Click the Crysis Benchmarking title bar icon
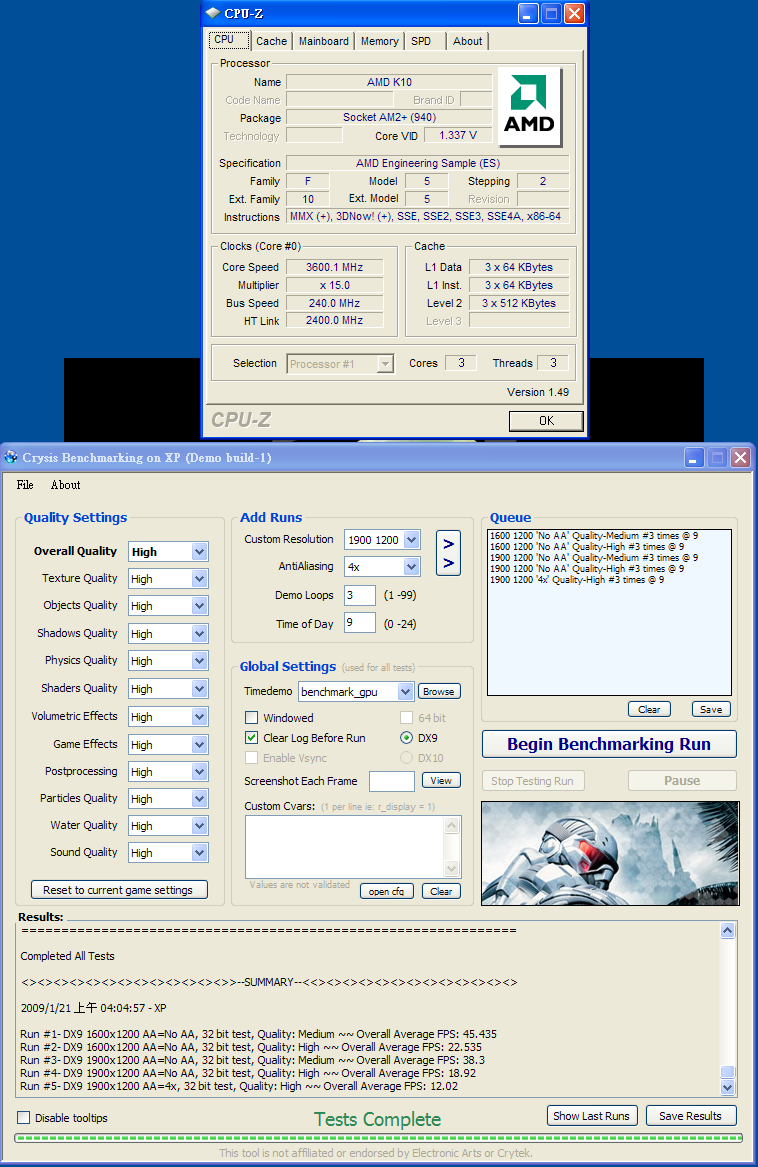The width and height of the screenshot is (758, 1167). (11, 458)
